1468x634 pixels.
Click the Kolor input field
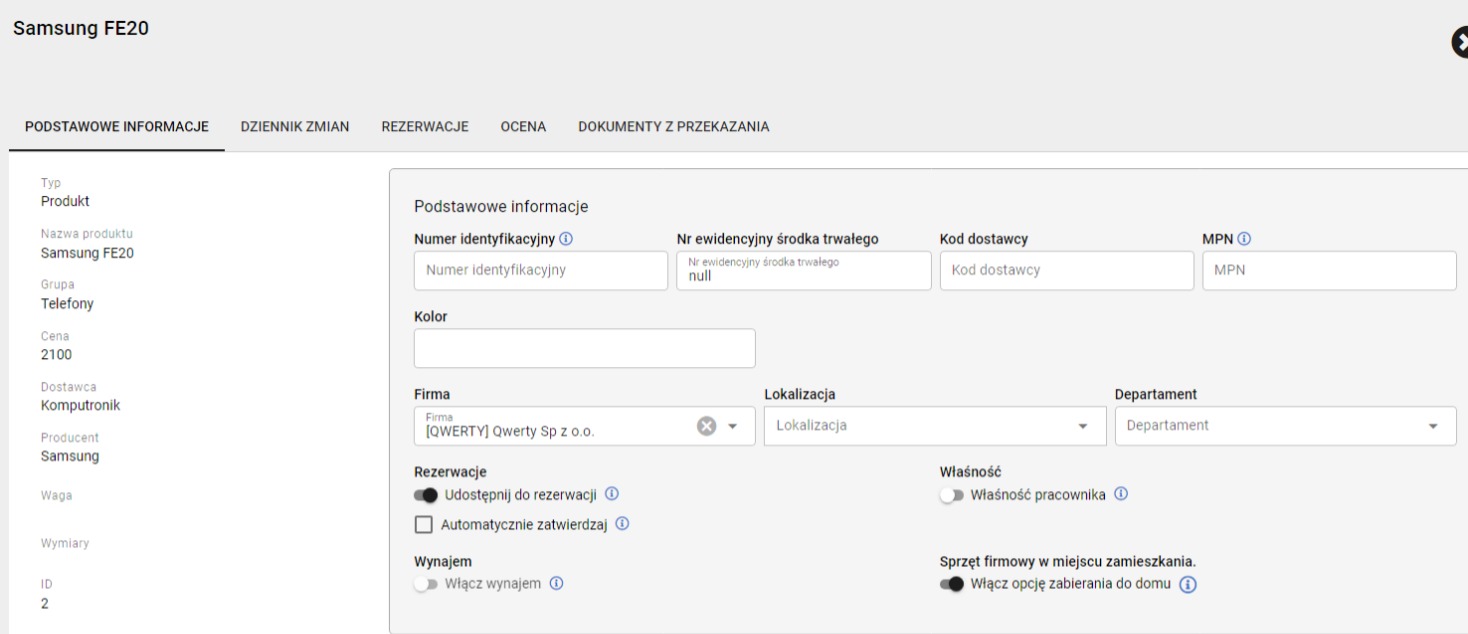click(585, 348)
